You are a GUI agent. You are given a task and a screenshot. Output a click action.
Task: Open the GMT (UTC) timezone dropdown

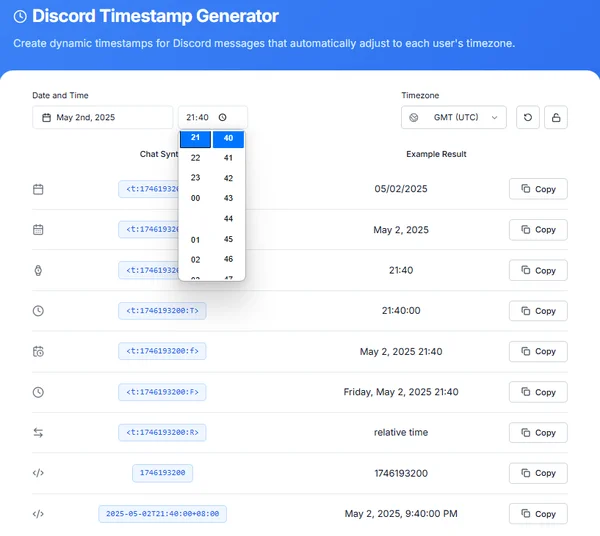pos(454,117)
